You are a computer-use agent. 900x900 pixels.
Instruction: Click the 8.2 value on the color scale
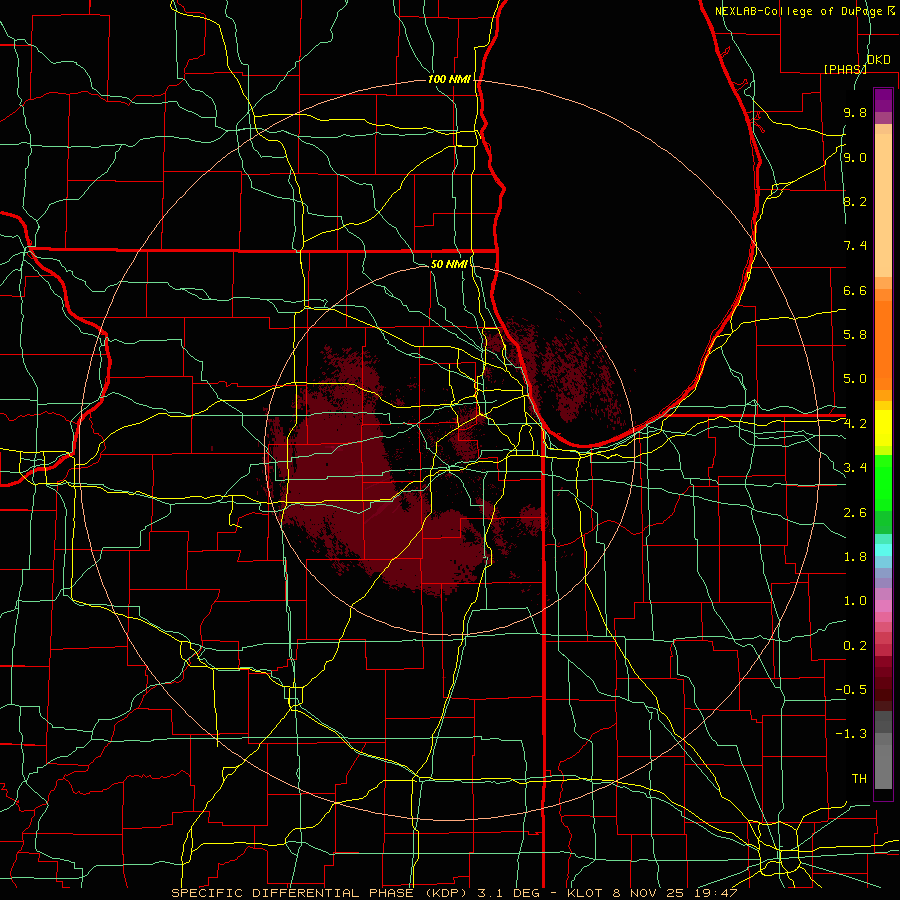coord(855,201)
